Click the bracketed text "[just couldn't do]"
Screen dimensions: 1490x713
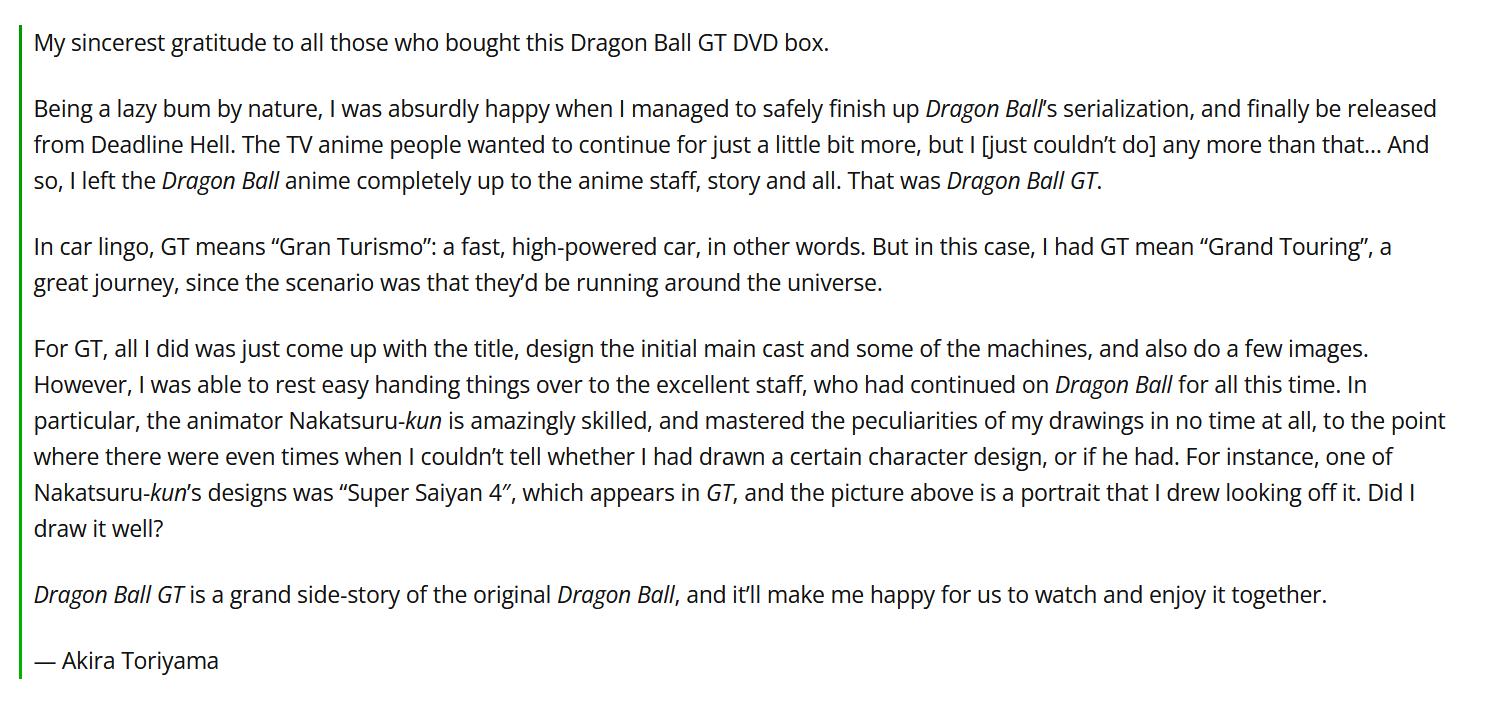(x=1079, y=144)
